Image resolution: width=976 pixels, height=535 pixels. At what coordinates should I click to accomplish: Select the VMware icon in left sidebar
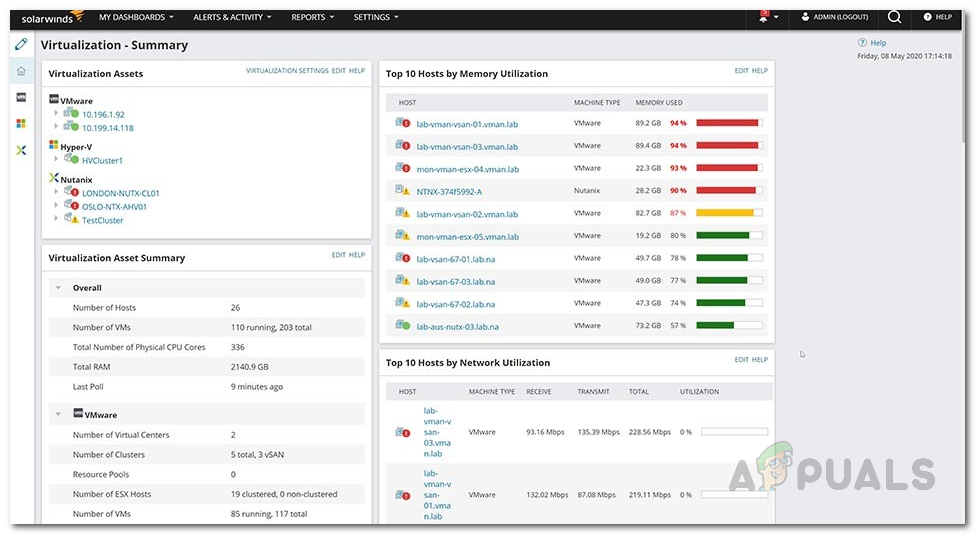[x=21, y=97]
